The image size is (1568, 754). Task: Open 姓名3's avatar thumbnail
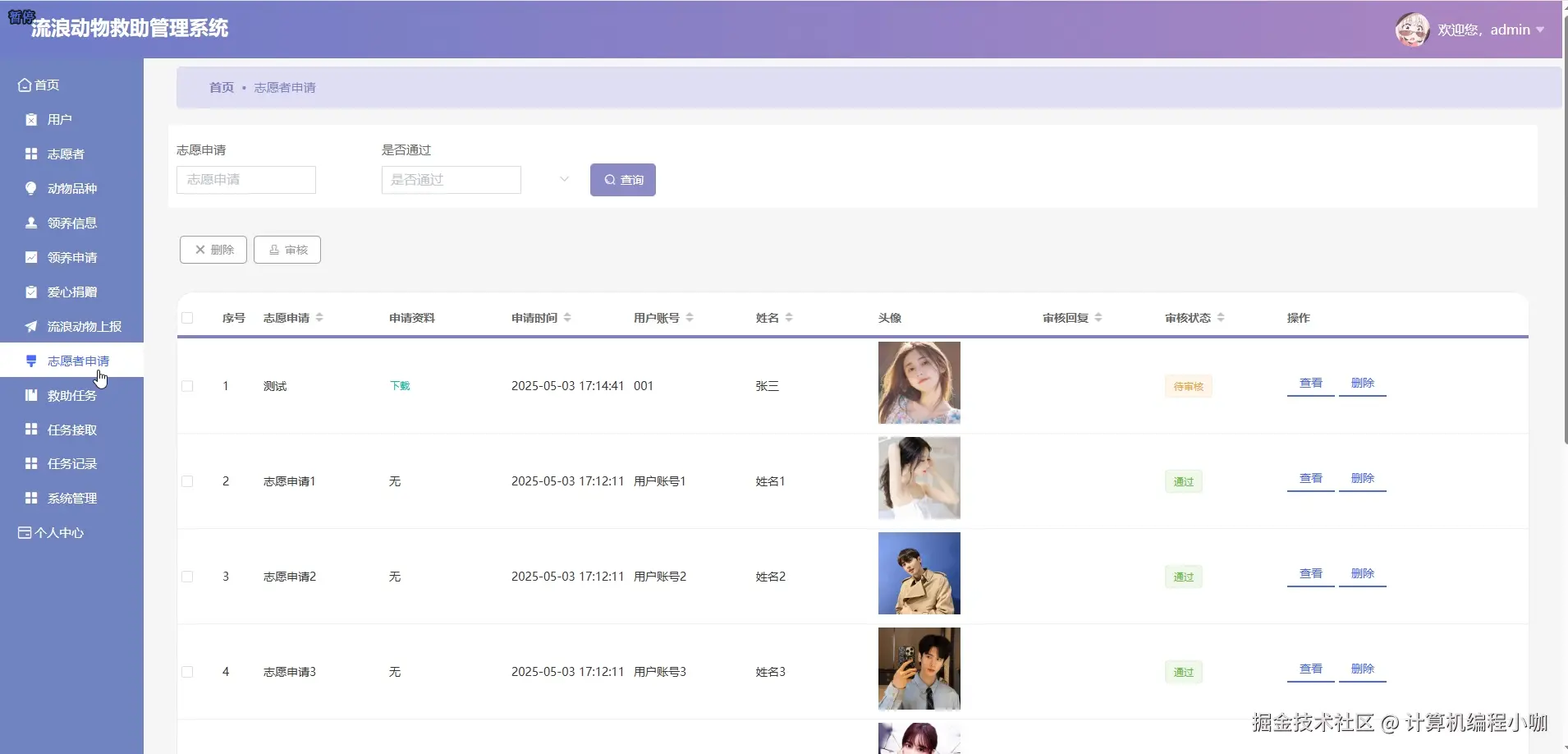(x=919, y=669)
